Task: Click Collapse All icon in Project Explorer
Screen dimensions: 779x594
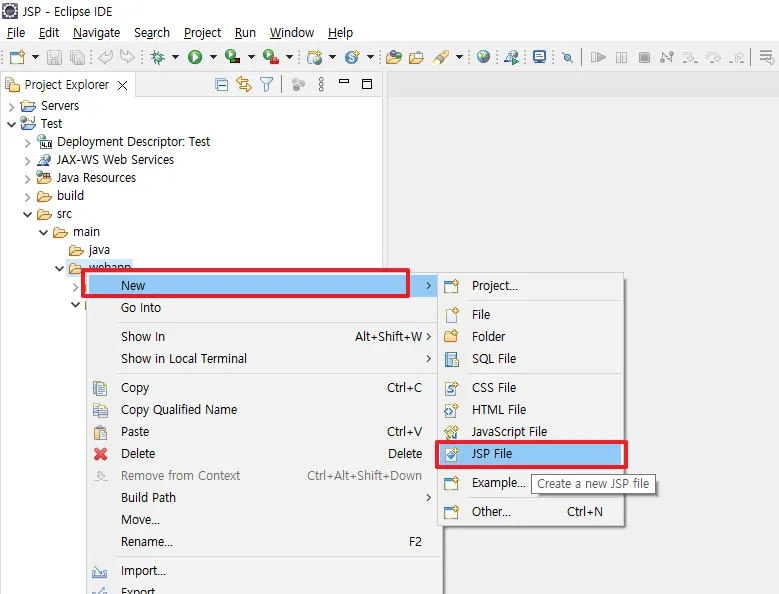Action: coord(222,85)
